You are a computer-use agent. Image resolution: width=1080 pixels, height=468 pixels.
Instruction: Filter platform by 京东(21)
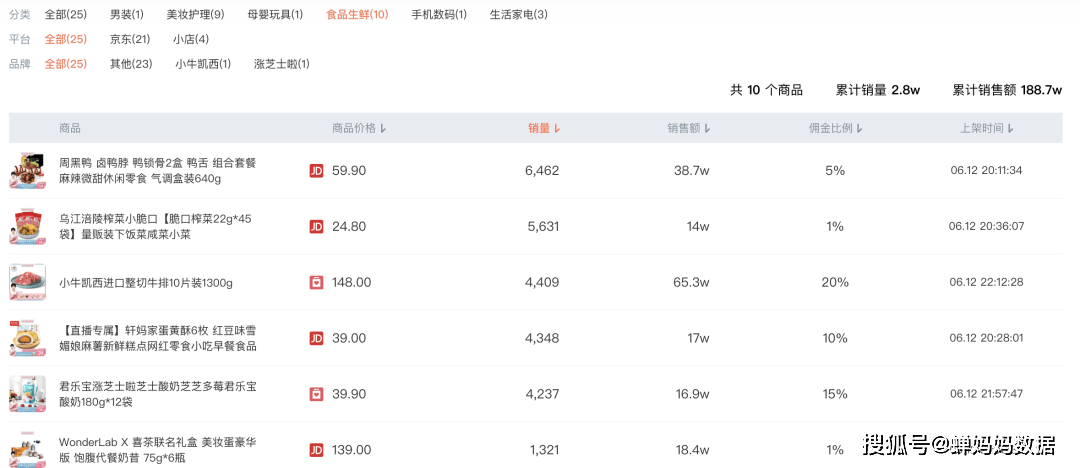130,39
